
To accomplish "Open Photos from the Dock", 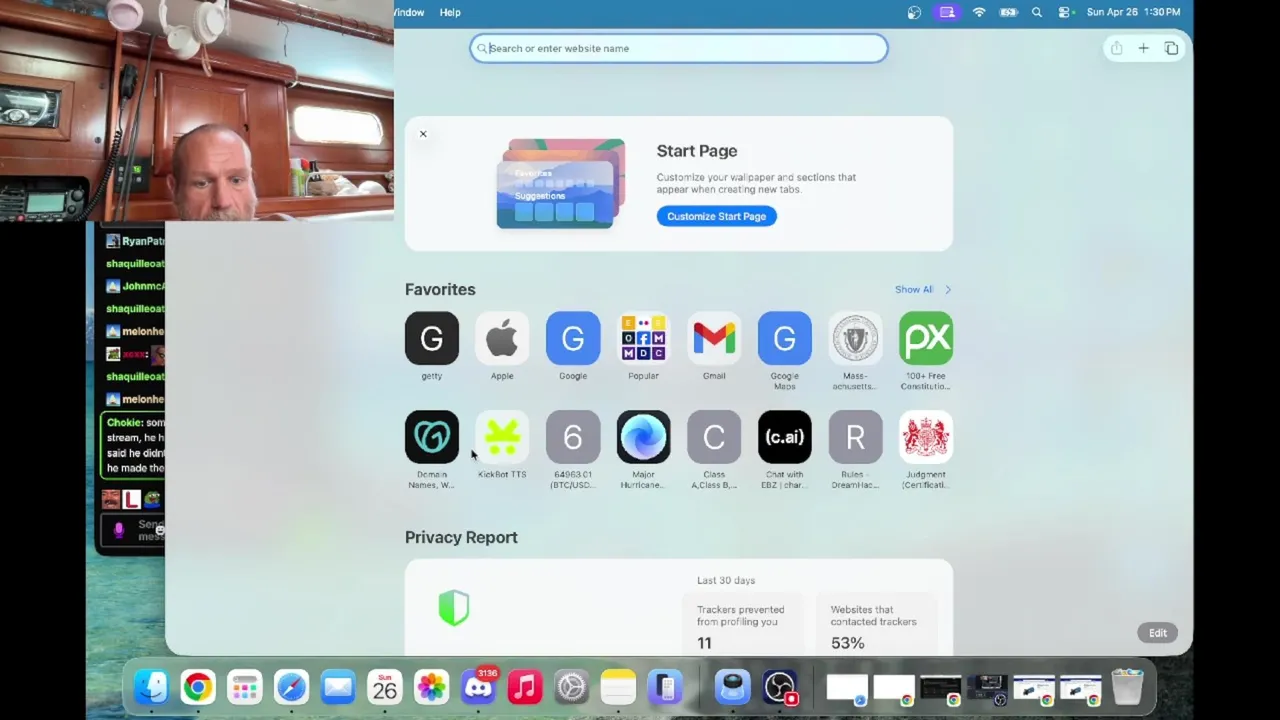I will [x=431, y=687].
